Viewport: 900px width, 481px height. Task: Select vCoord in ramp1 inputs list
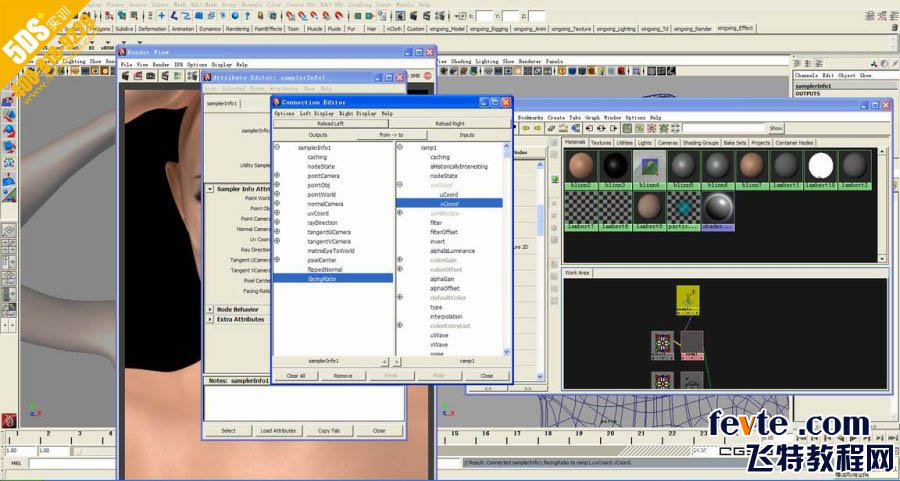tap(449, 203)
